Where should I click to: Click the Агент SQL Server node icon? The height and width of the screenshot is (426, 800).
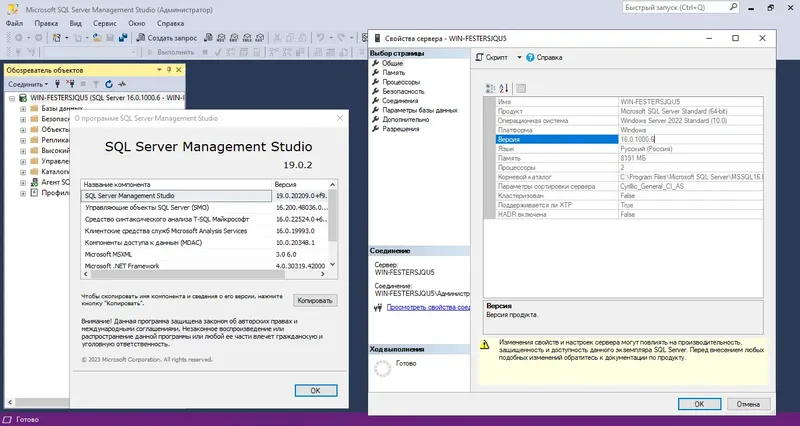click(x=34, y=182)
